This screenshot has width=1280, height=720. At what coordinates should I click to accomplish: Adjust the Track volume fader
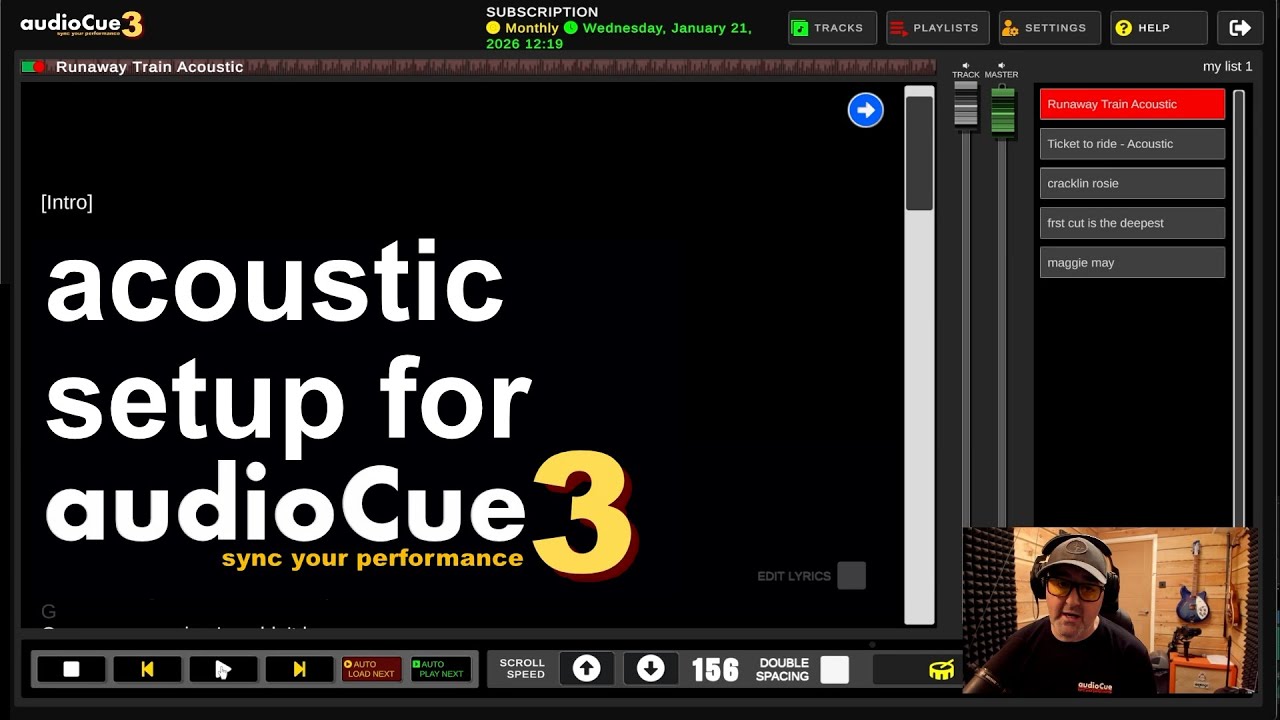pos(965,105)
